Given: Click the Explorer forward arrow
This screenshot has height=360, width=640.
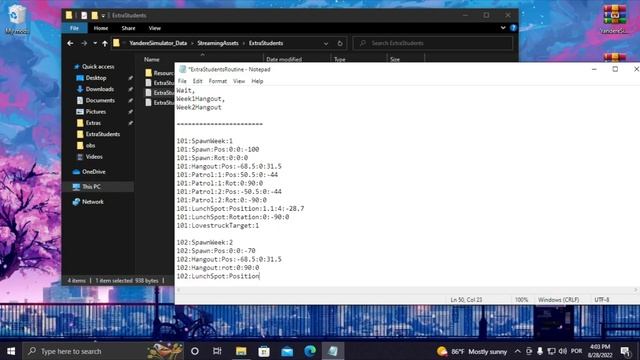Looking at the screenshot, I should point(84,43).
